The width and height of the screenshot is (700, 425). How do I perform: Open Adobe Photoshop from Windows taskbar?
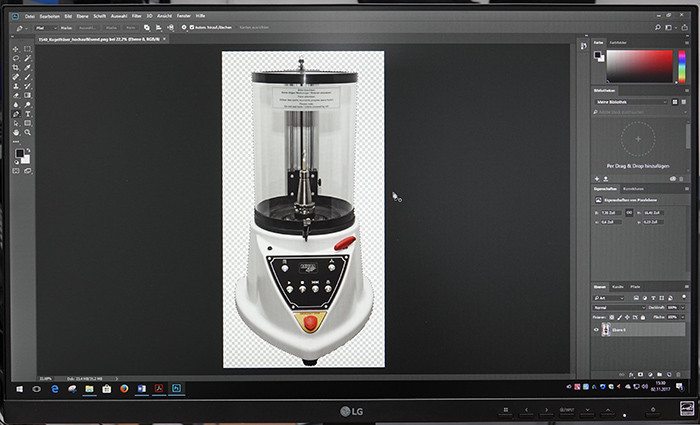click(x=177, y=386)
